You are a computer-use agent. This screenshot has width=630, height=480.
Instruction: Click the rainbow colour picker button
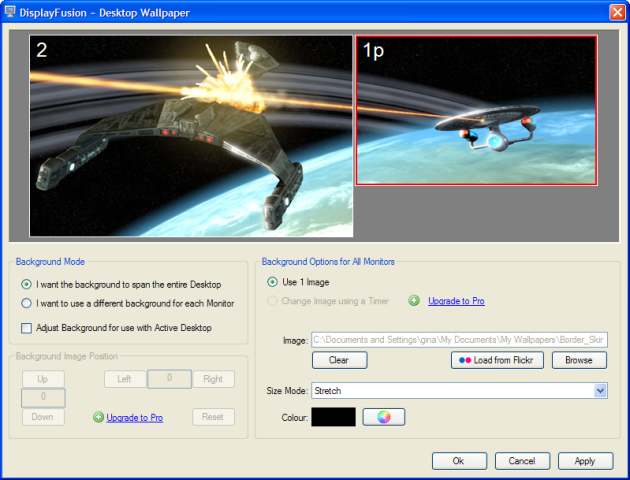[x=384, y=417]
